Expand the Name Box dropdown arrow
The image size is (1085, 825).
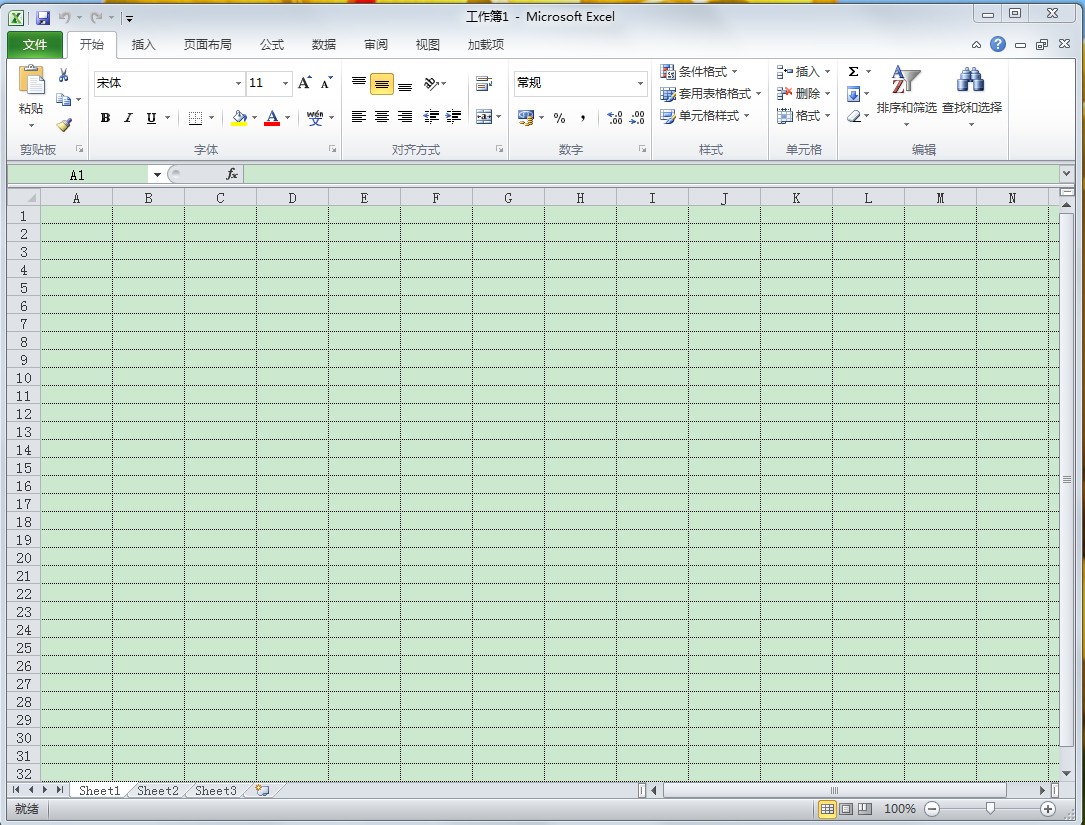(157, 175)
